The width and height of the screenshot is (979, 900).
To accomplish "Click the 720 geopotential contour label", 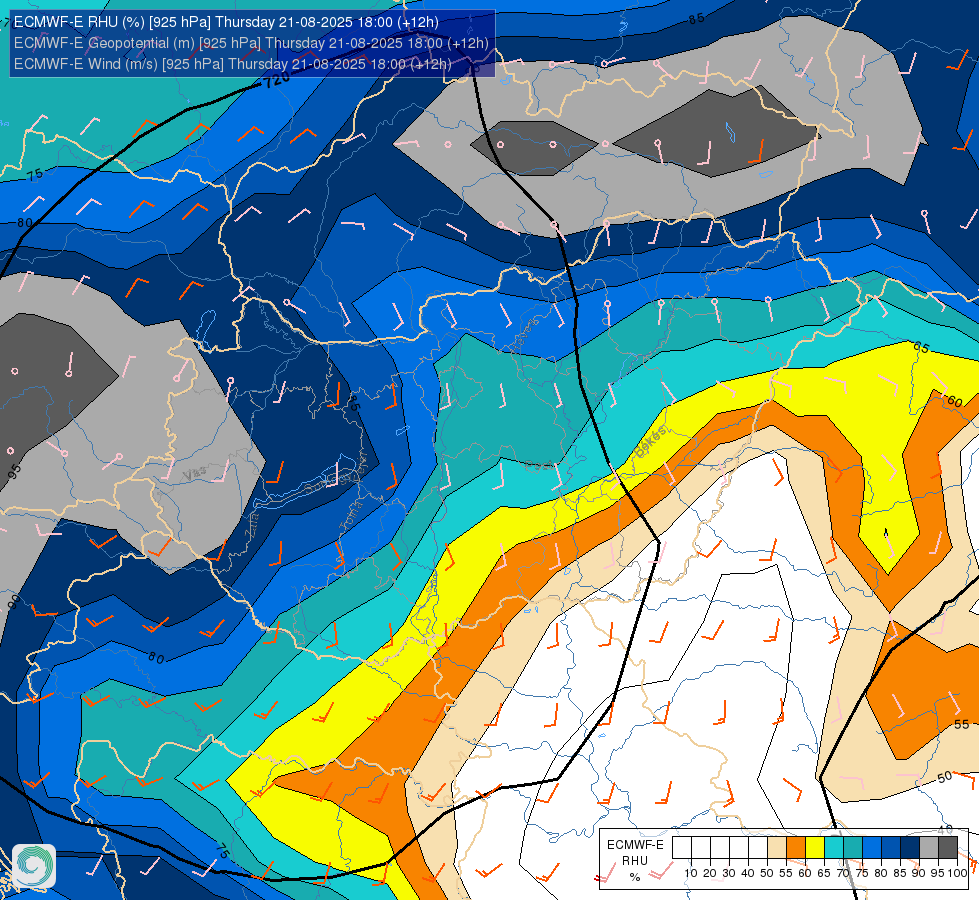I will point(277,80).
